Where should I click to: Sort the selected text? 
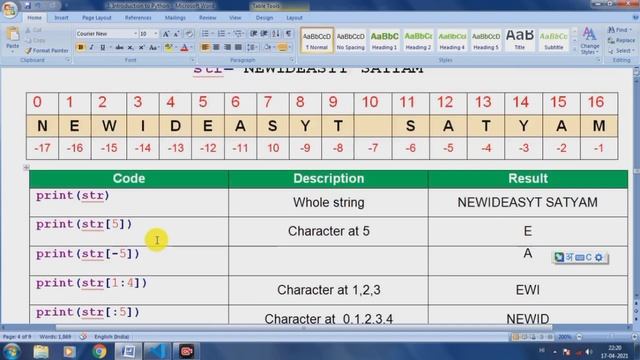[276, 34]
